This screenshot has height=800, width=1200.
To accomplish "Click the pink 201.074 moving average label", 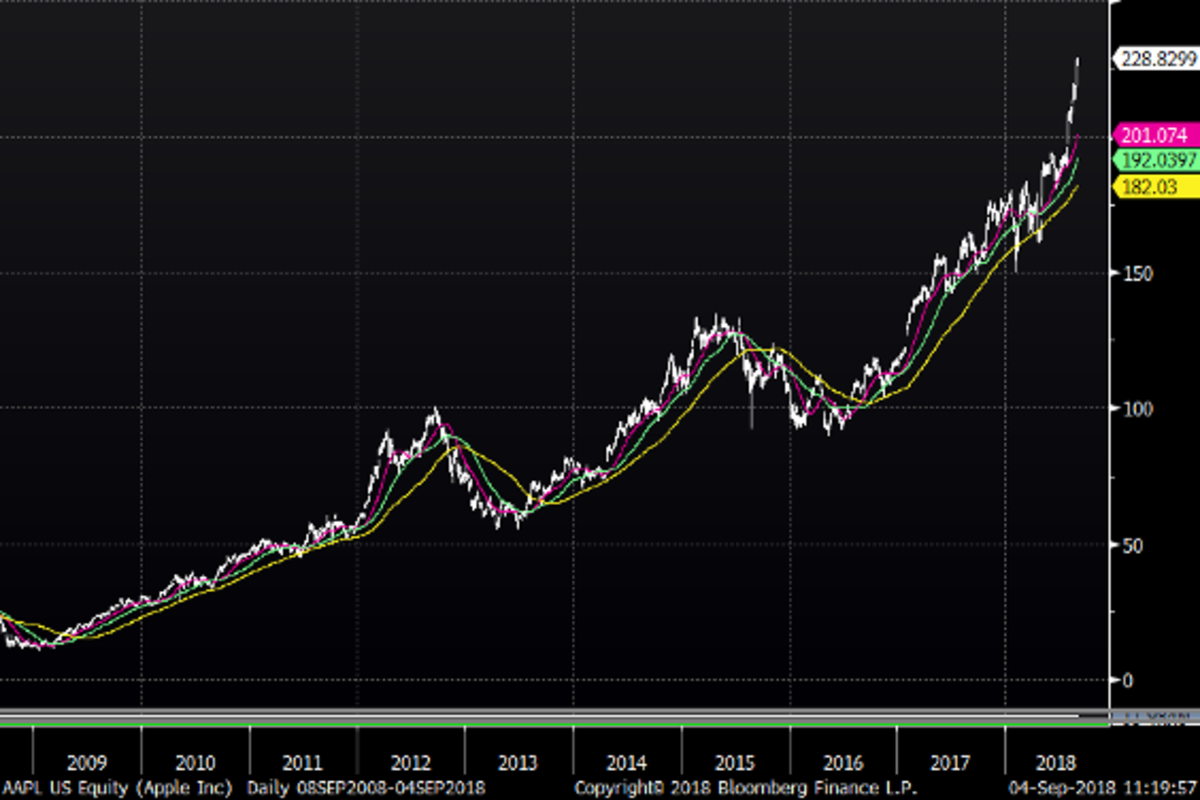I will (1155, 136).
